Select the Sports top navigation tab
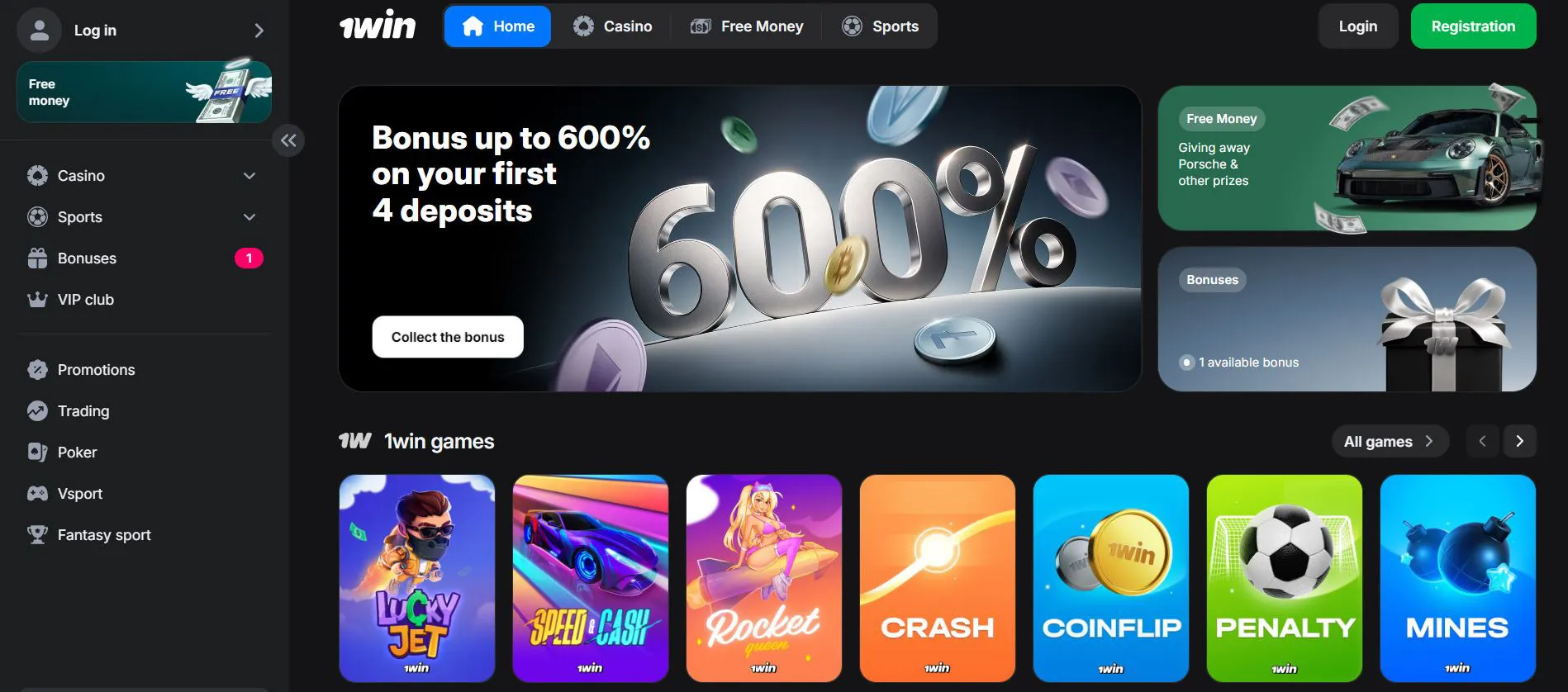This screenshot has width=1568, height=692. click(x=880, y=26)
